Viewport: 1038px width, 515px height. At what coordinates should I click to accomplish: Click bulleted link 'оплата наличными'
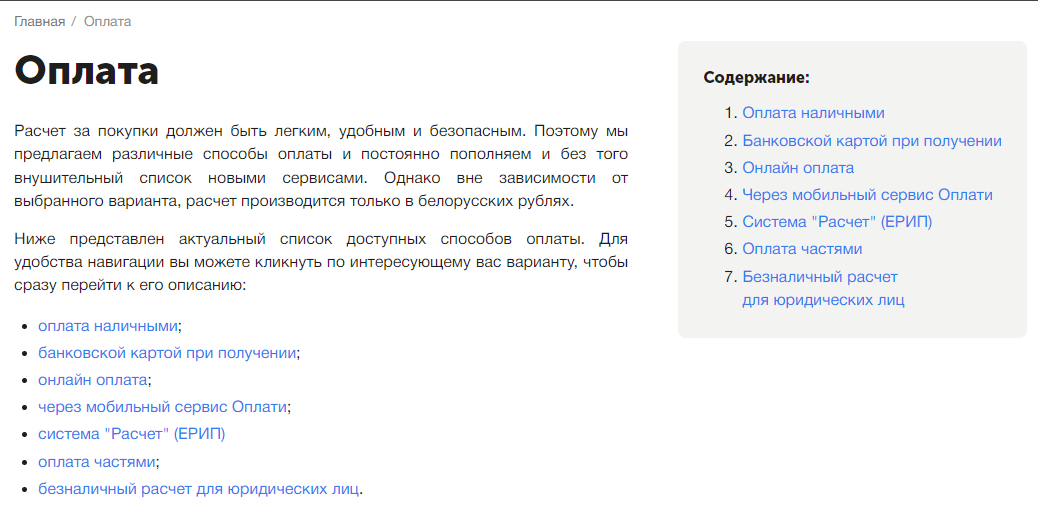coord(108,326)
